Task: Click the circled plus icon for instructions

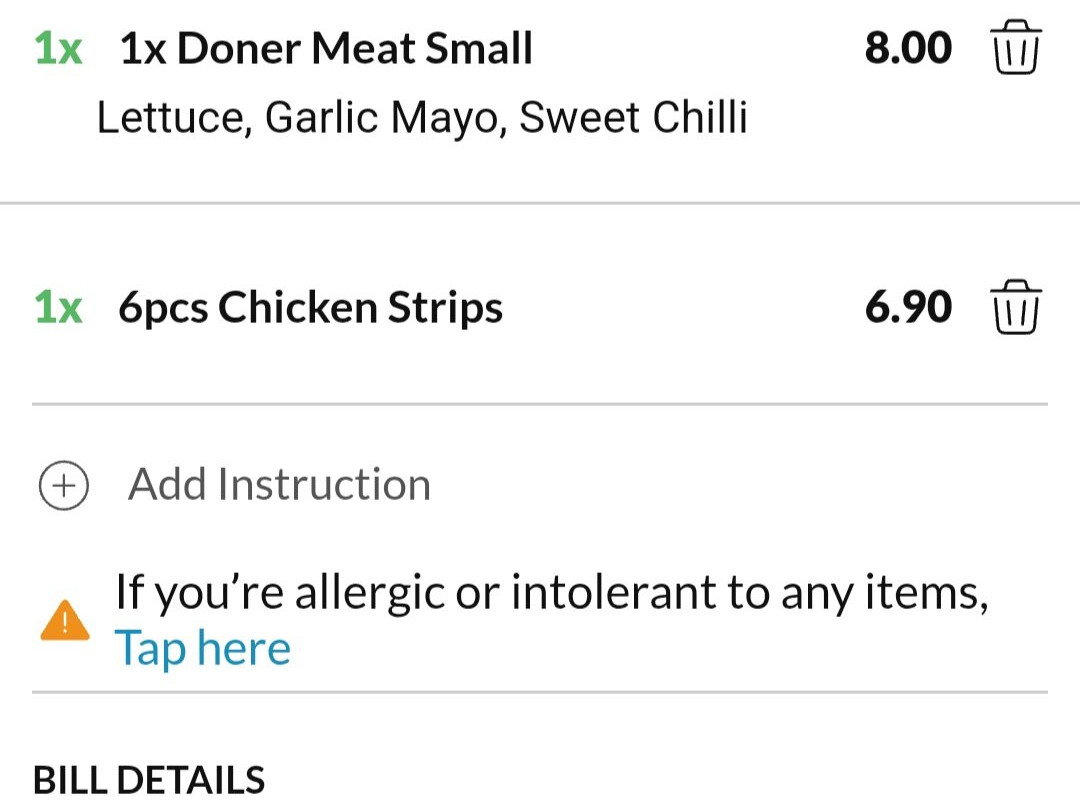Action: [63, 485]
